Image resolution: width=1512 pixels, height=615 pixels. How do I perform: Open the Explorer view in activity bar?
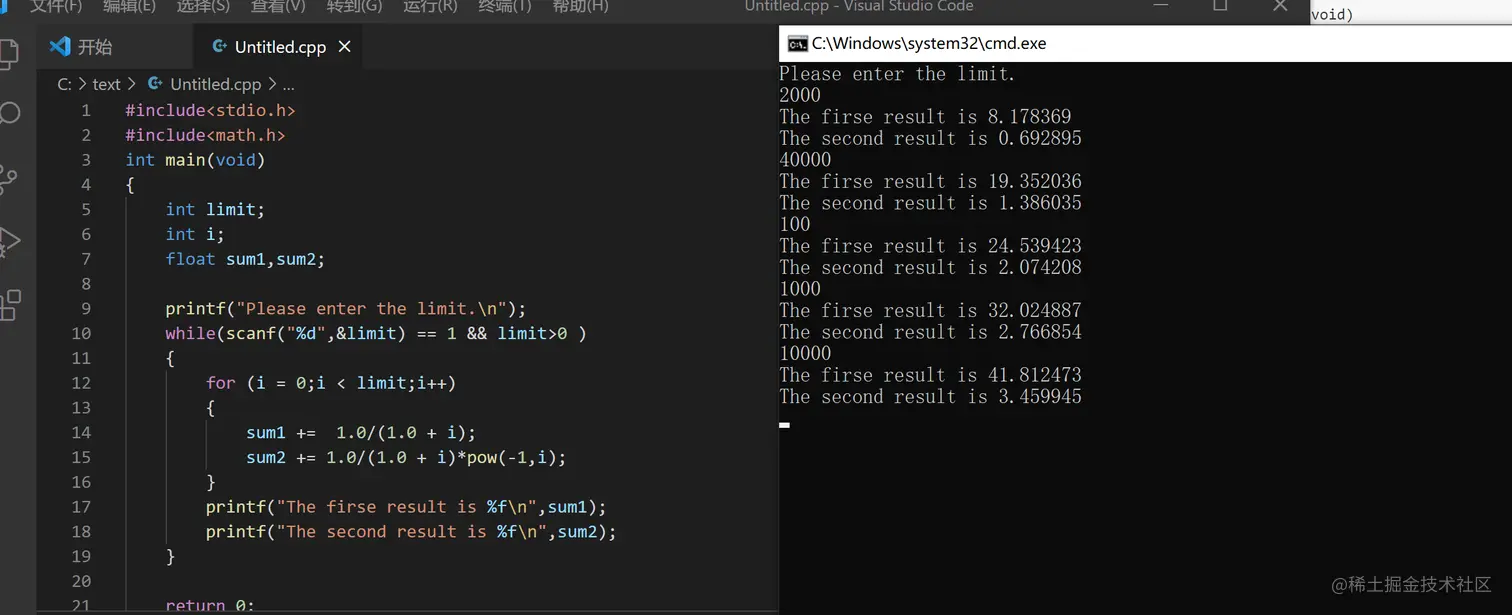tap(8, 52)
